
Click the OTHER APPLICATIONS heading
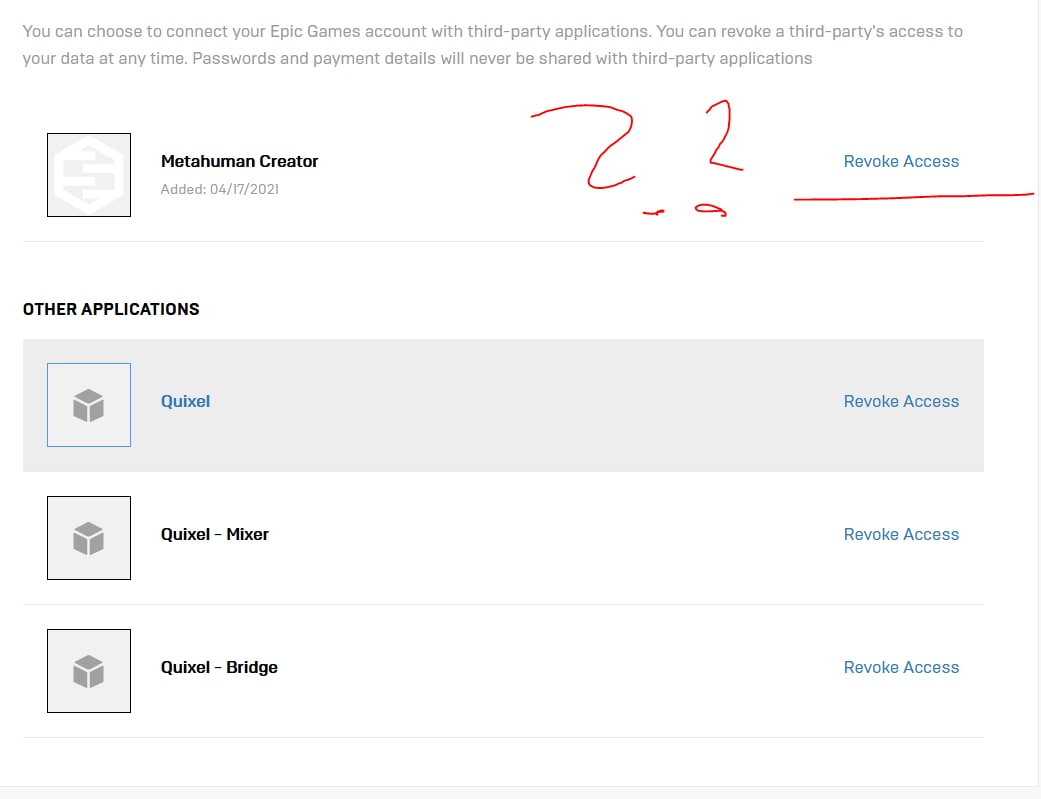point(111,309)
